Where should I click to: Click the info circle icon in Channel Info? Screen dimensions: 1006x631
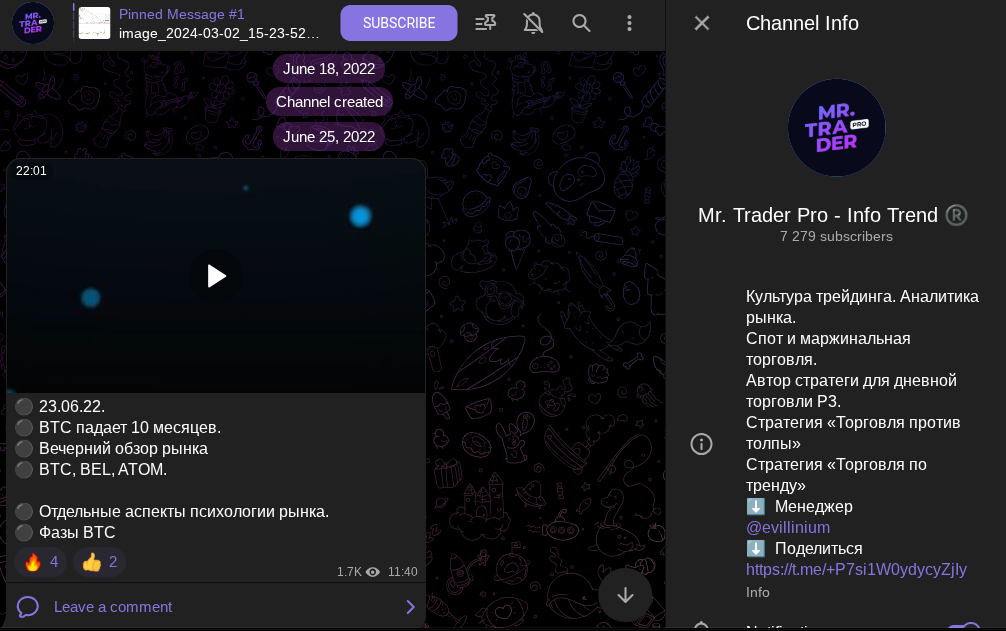(701, 444)
